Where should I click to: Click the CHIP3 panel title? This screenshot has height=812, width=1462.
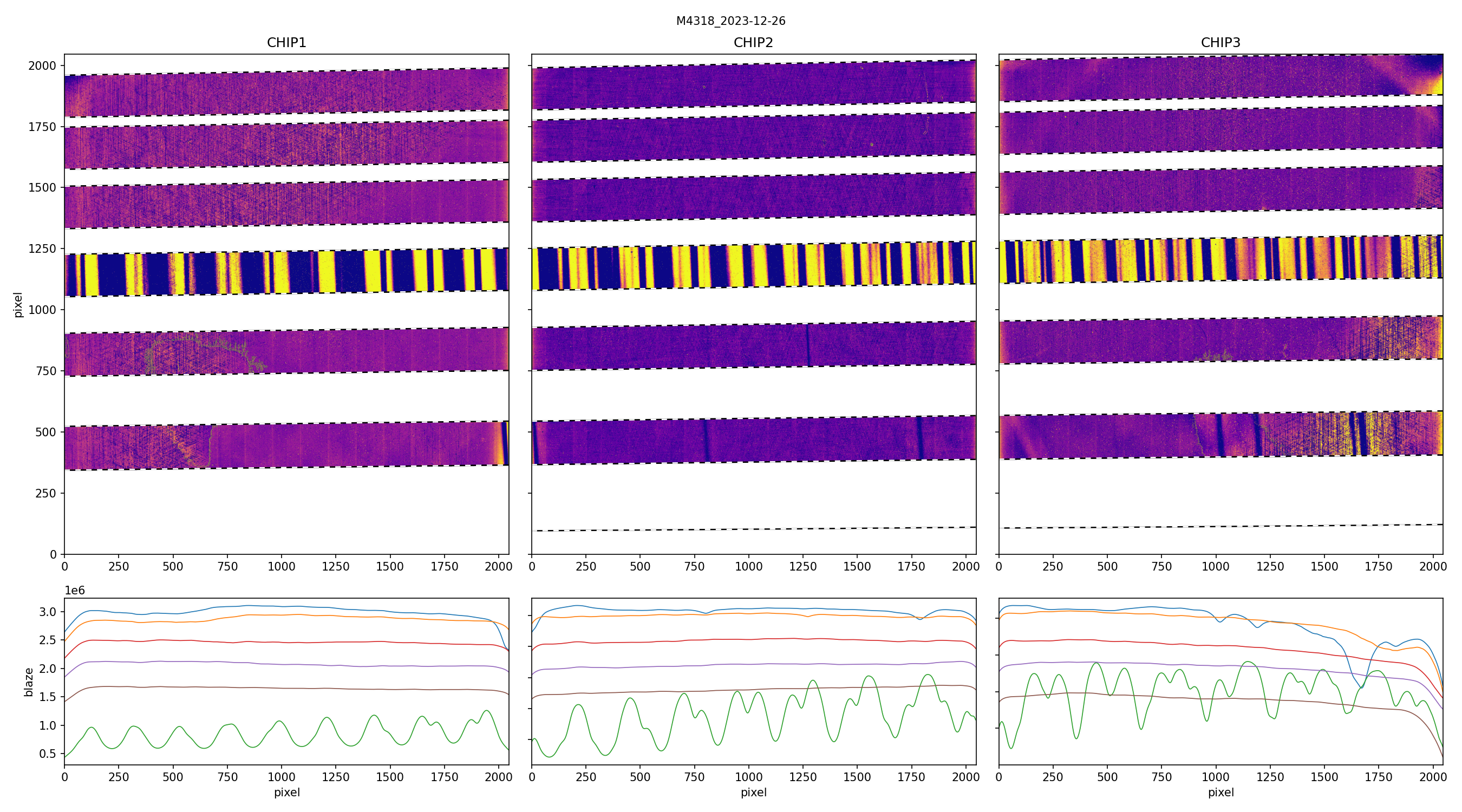click(x=1220, y=43)
